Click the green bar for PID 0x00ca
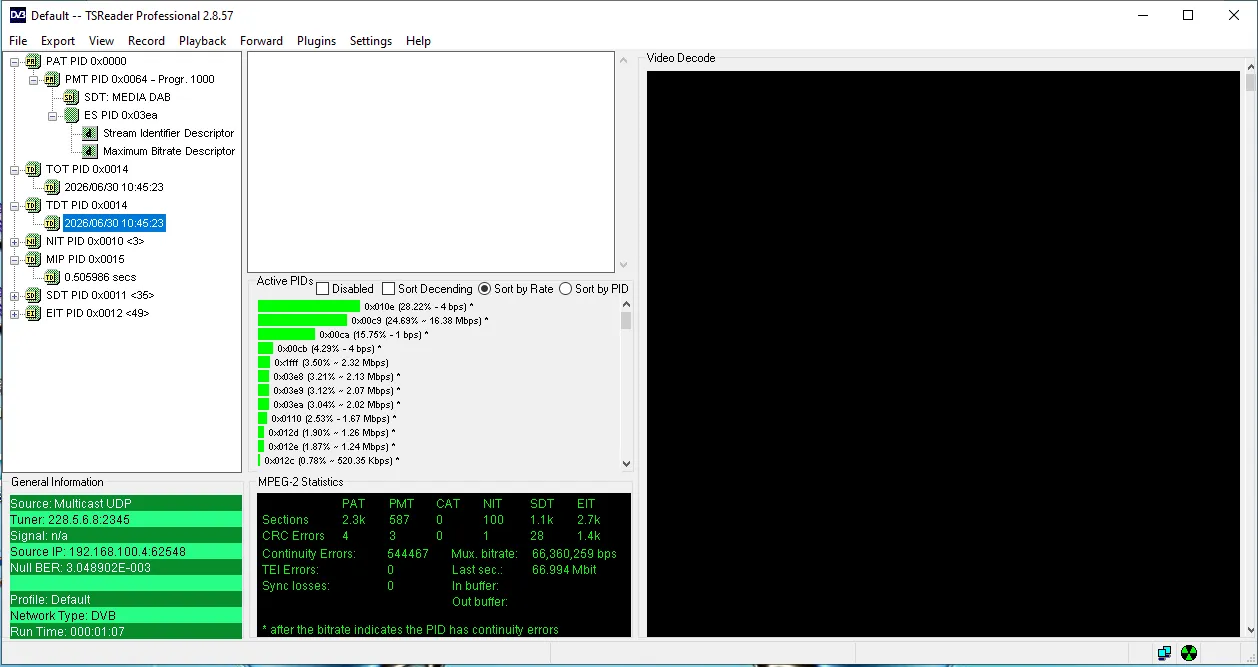 287,334
